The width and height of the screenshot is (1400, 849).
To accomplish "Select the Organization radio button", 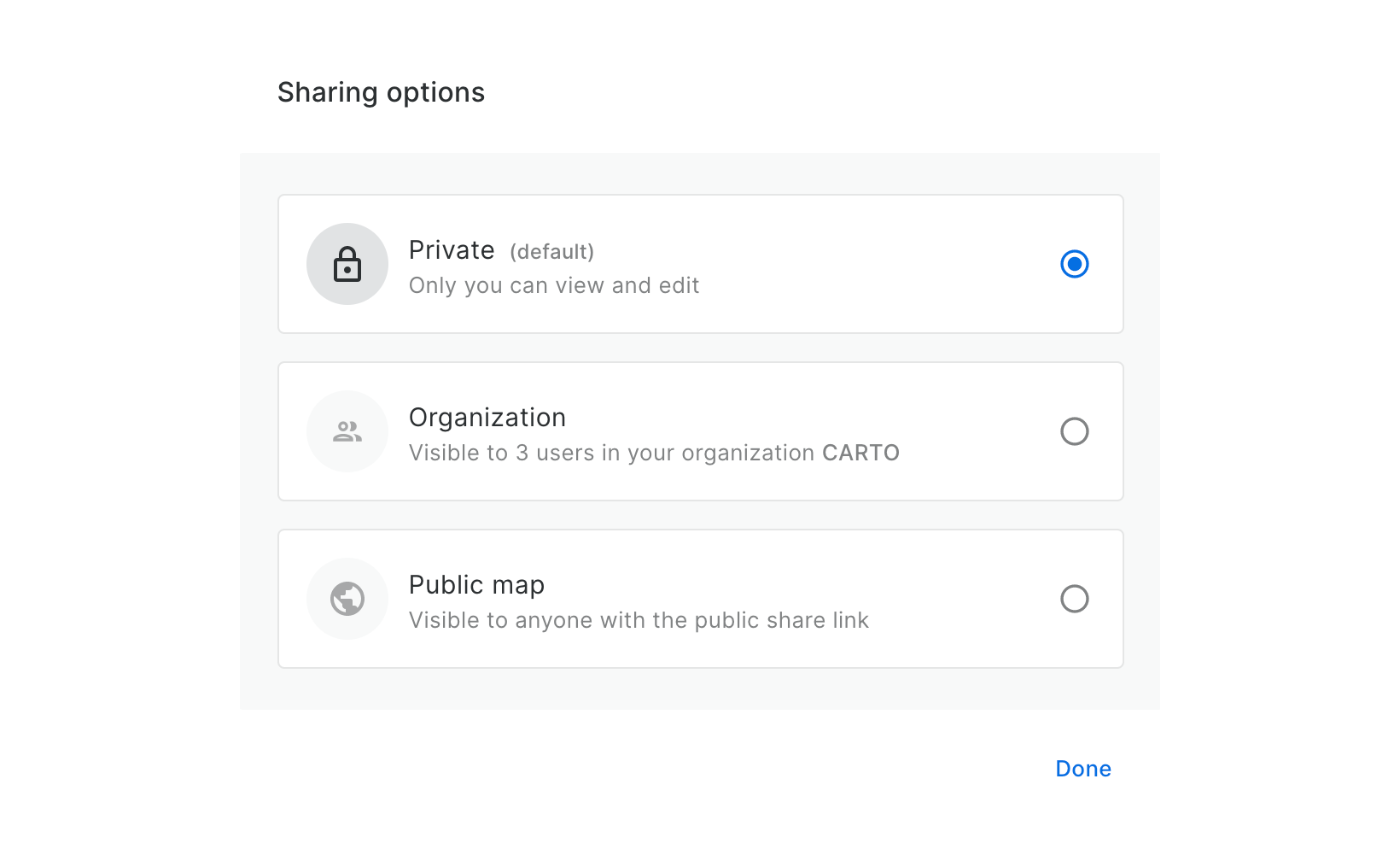I will [1074, 431].
